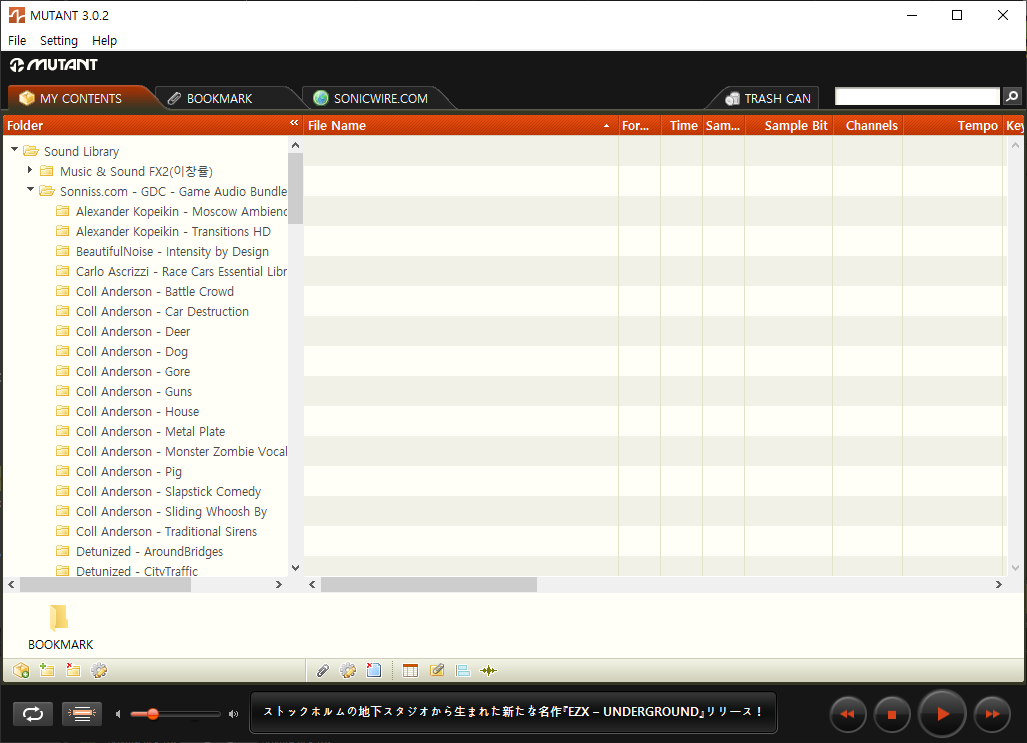The height and width of the screenshot is (743, 1027).
Task: Sort by Tempo column header
Action: click(953, 125)
